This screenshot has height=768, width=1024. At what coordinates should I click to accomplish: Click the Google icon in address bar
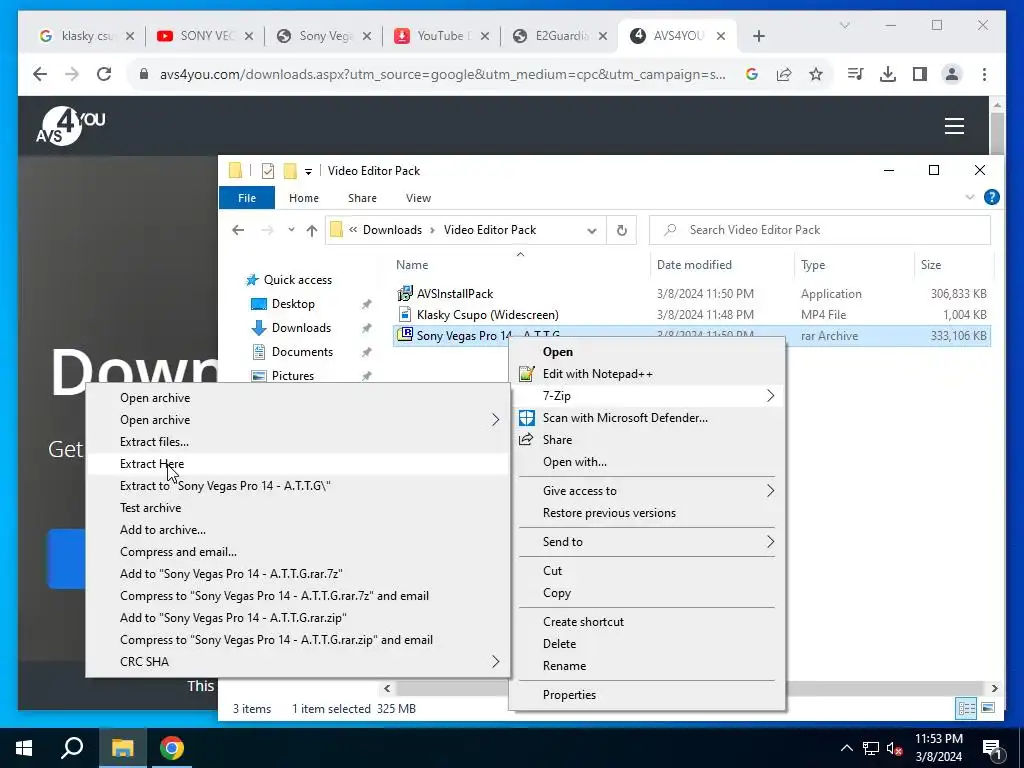[752, 74]
